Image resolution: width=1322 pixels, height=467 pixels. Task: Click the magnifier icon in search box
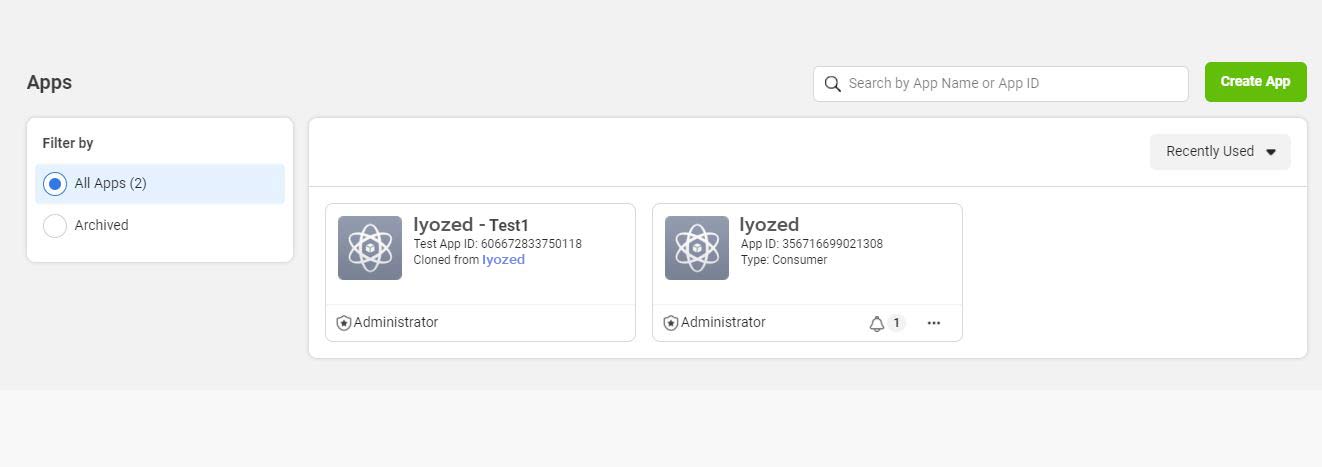(832, 84)
